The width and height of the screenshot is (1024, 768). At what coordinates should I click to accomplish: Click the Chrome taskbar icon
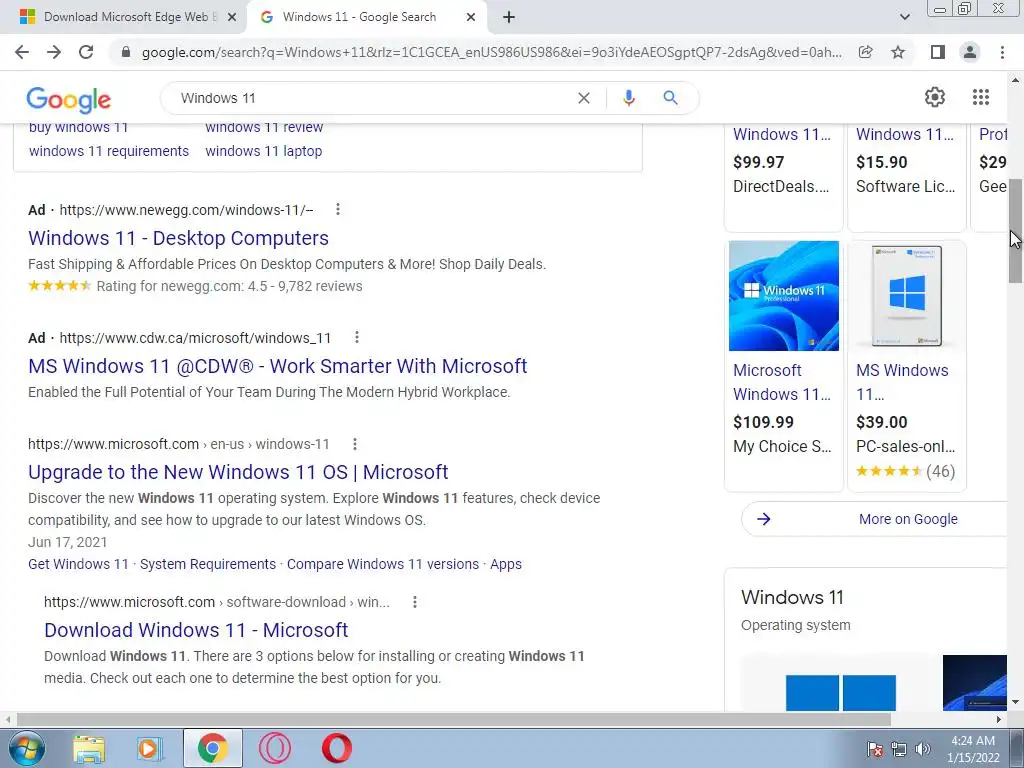pos(212,748)
